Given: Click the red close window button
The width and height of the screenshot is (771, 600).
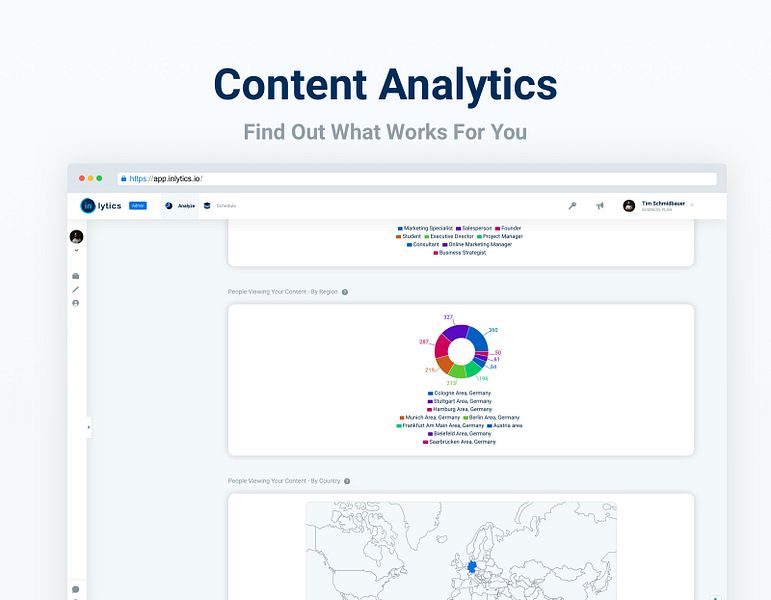Looking at the screenshot, I should [82, 179].
